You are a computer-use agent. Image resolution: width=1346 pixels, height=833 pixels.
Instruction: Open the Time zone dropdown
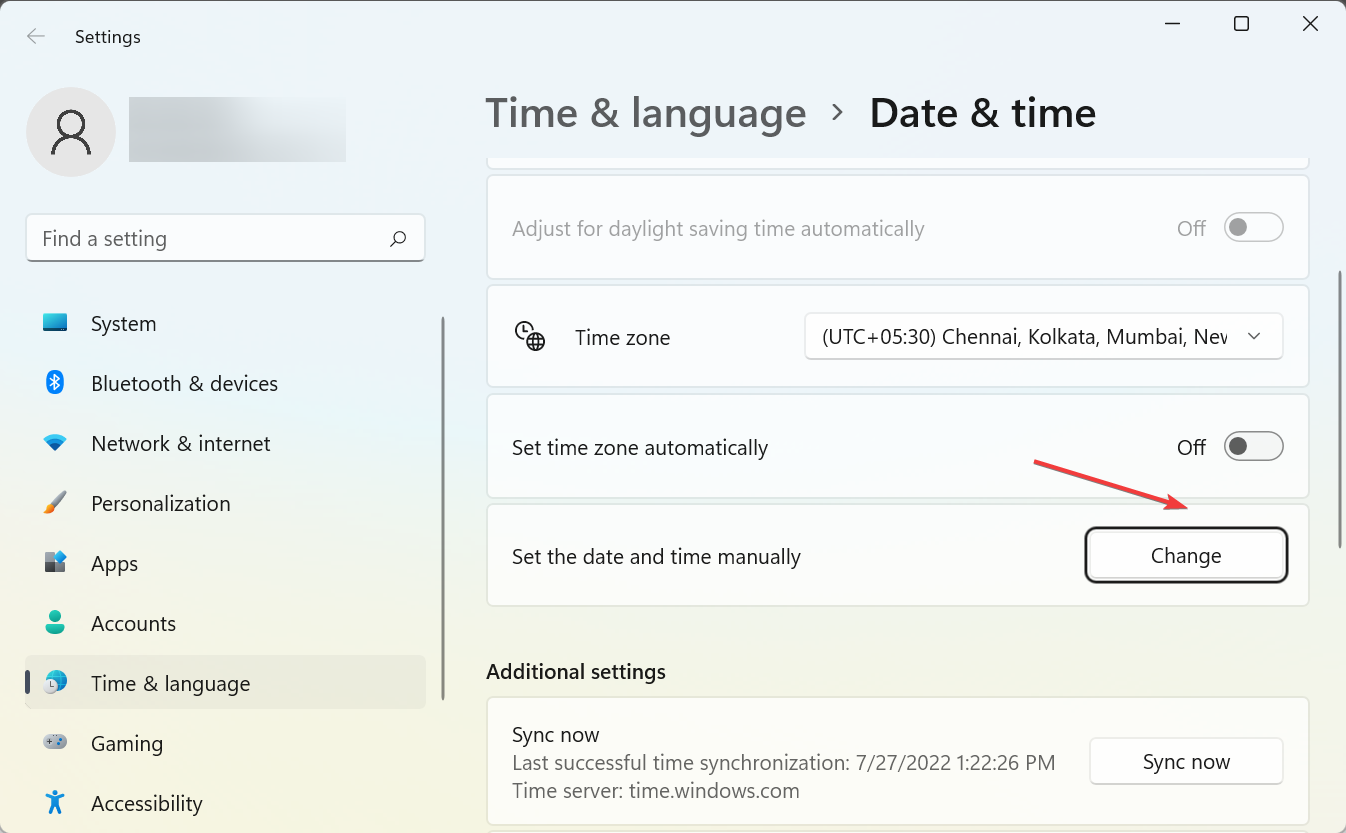(1043, 337)
